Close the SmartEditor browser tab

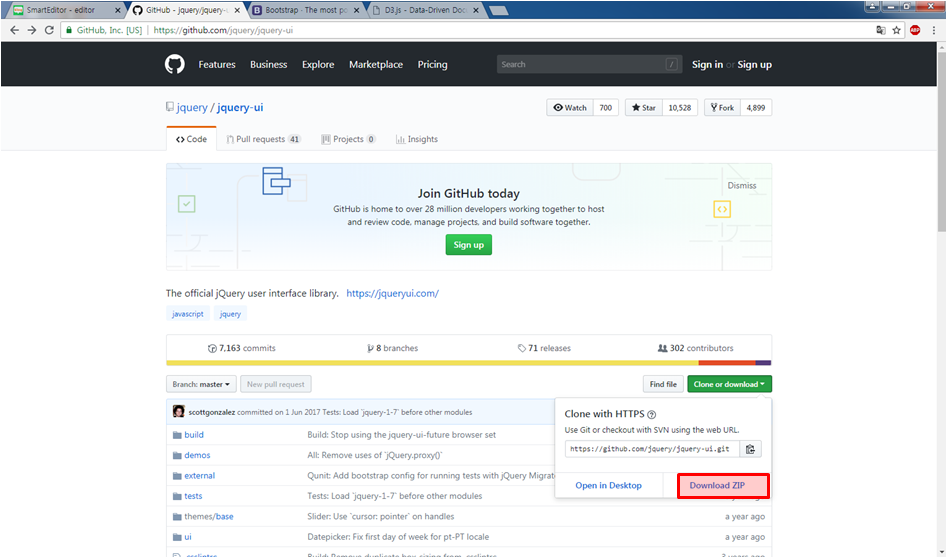(118, 10)
